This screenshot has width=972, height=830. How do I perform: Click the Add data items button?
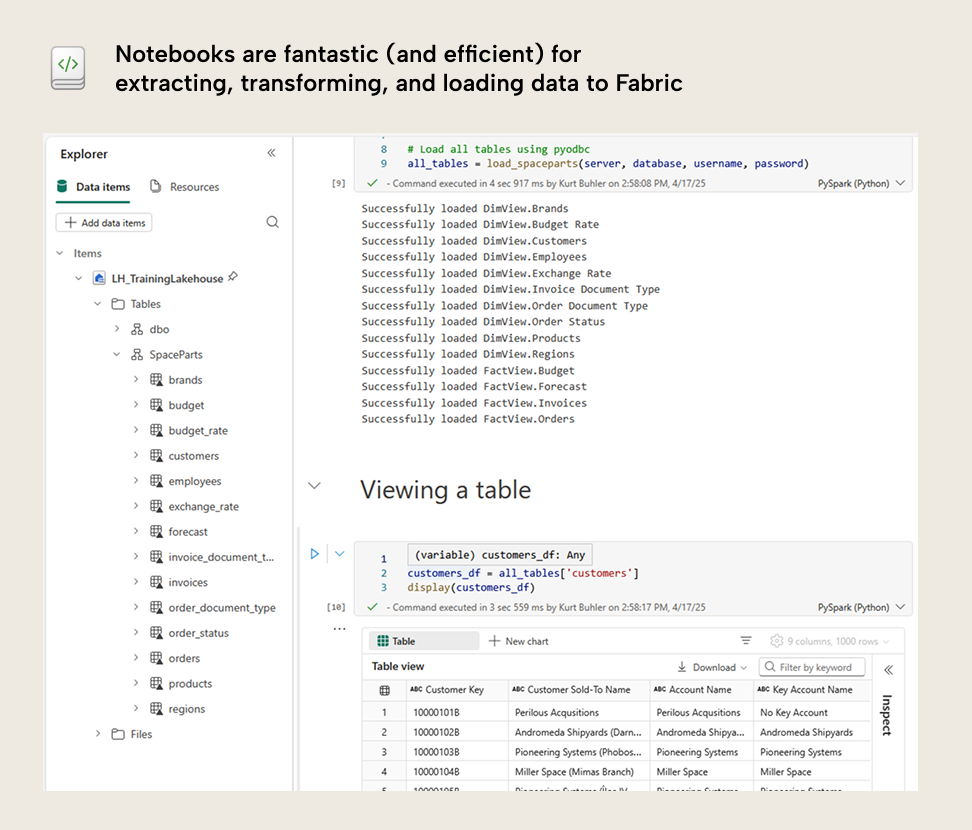[103, 222]
